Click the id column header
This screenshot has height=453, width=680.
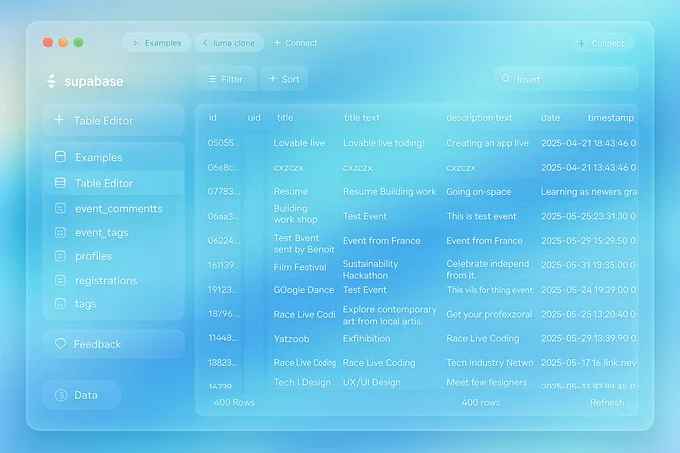(x=212, y=117)
